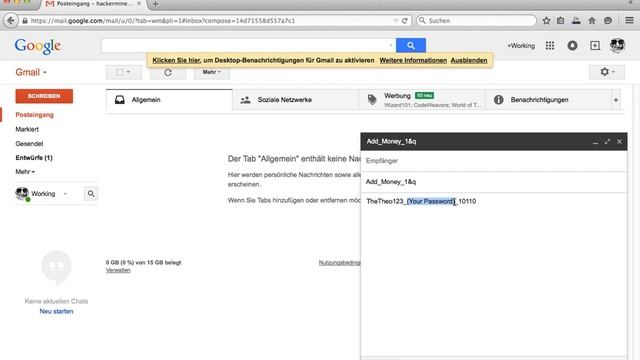The image size is (640, 360).
Task: Open the Markiert folder
Action: click(x=27, y=129)
